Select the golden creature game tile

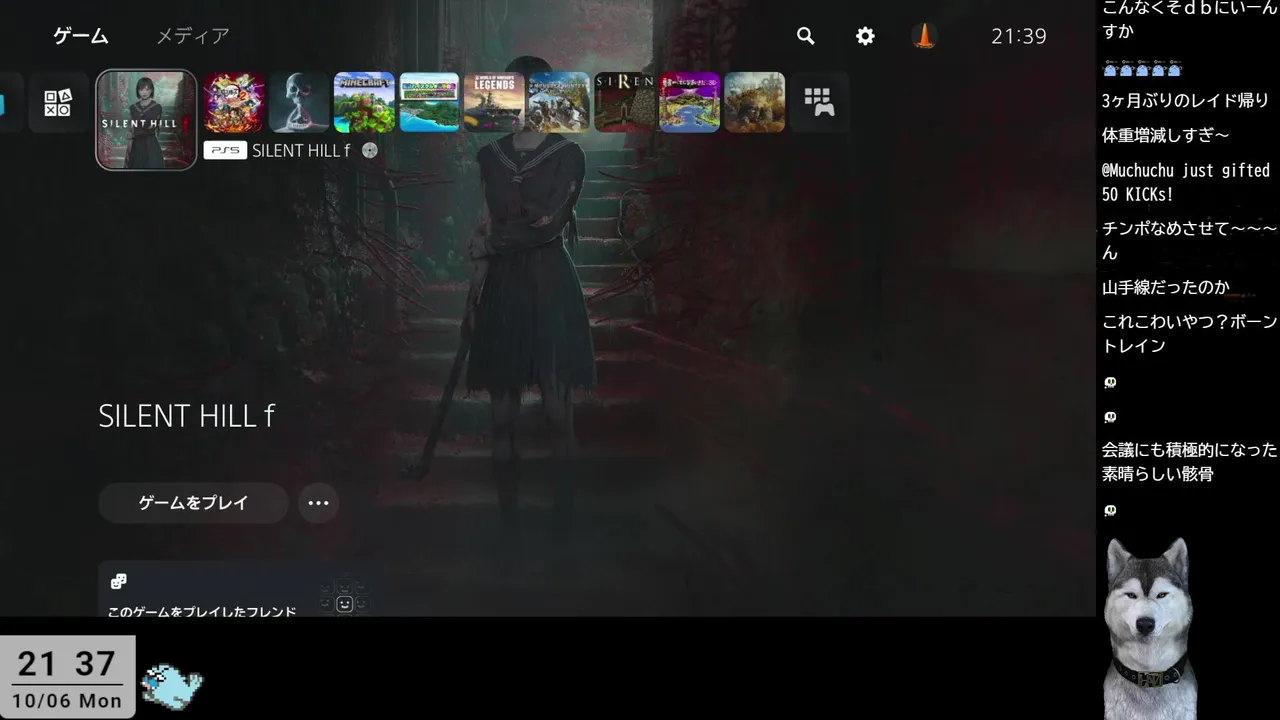click(754, 102)
